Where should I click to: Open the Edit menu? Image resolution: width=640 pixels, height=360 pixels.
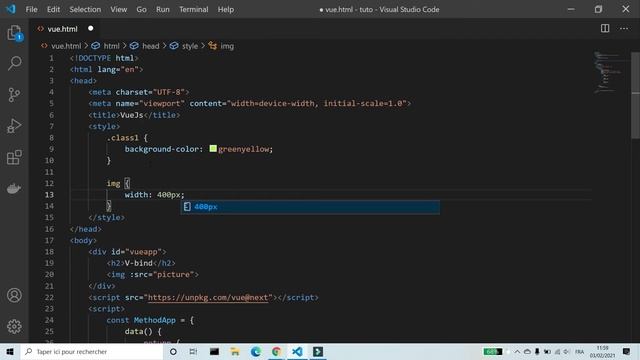point(53,9)
